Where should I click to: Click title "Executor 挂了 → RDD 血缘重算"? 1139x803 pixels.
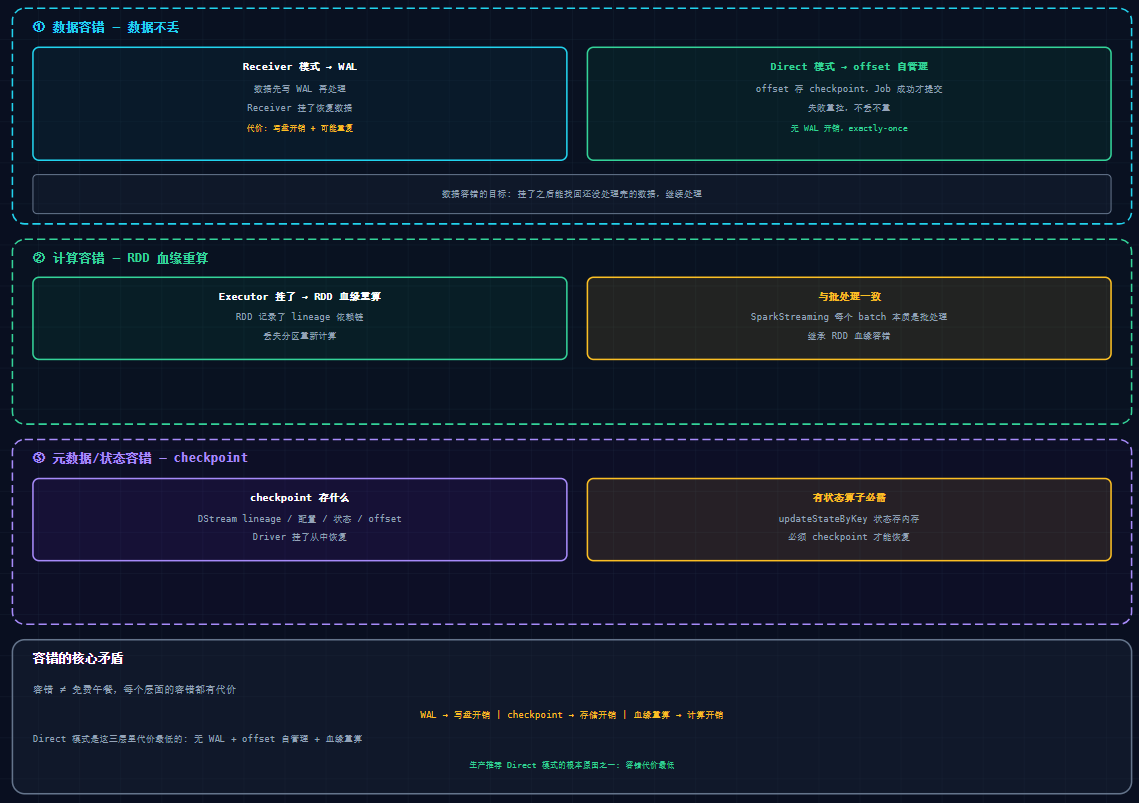click(x=299, y=296)
